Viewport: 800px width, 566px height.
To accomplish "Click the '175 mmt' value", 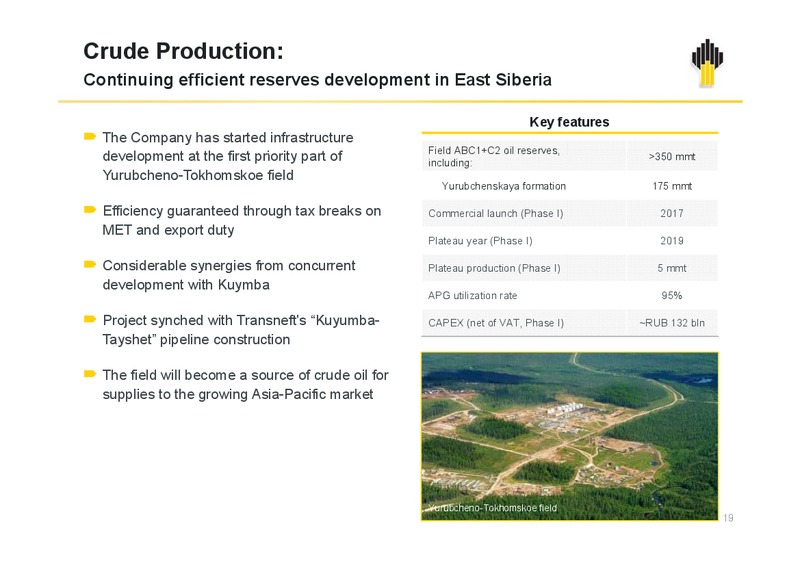I will tap(672, 186).
